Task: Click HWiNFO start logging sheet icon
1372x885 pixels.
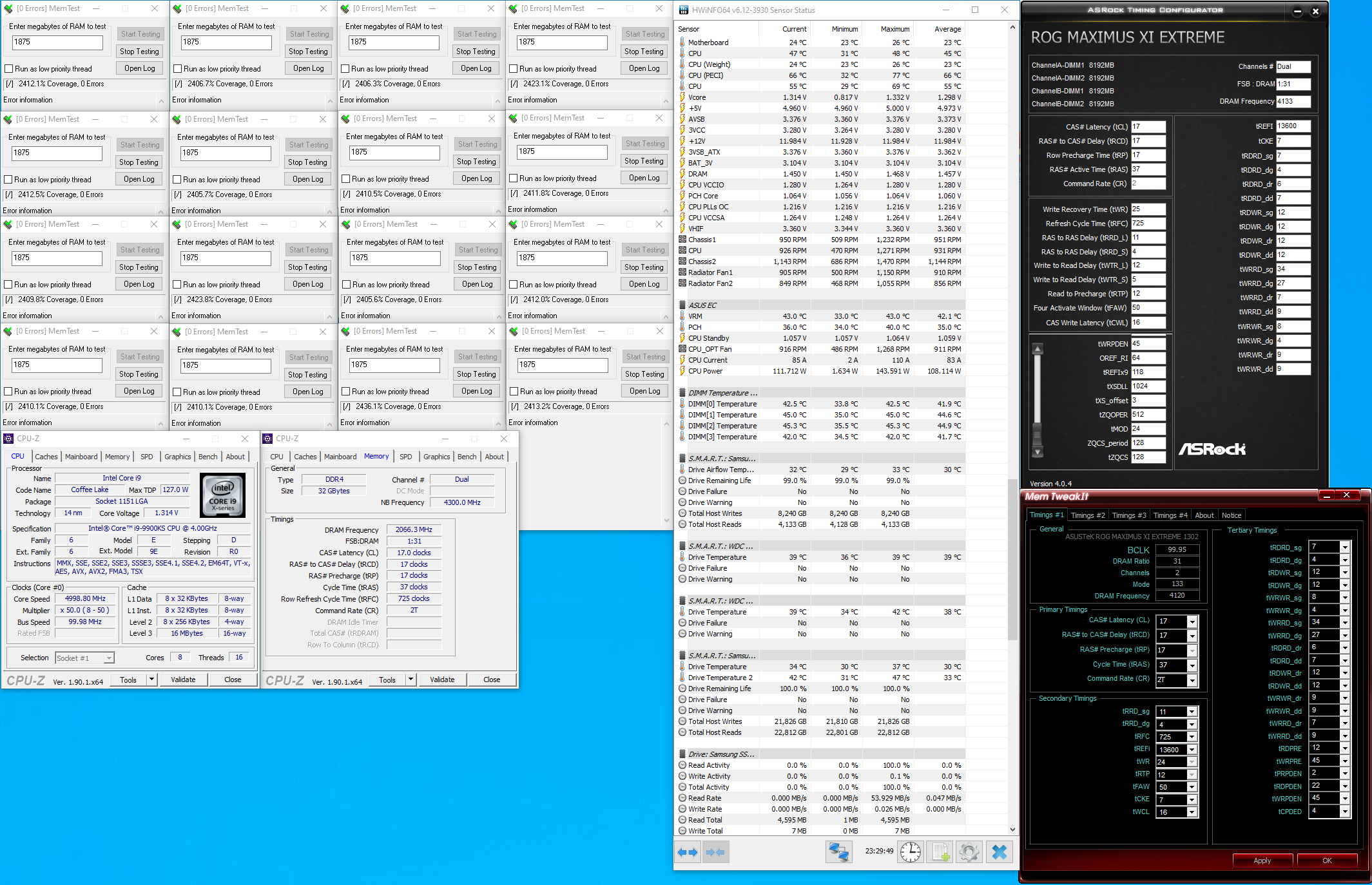Action: click(940, 852)
